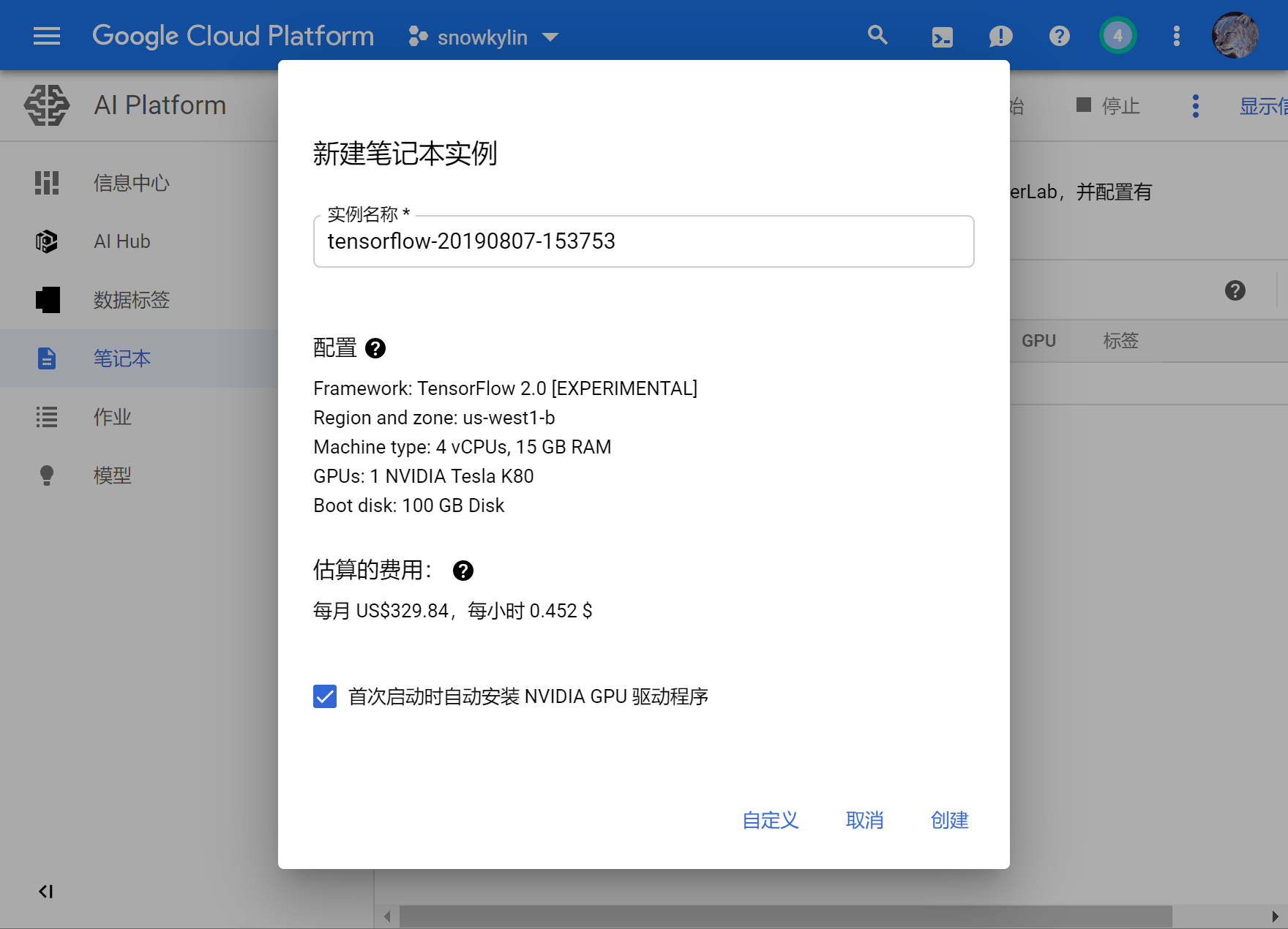1288x929 pixels.
Task: Click the 笔记本 document icon
Action: 47,358
